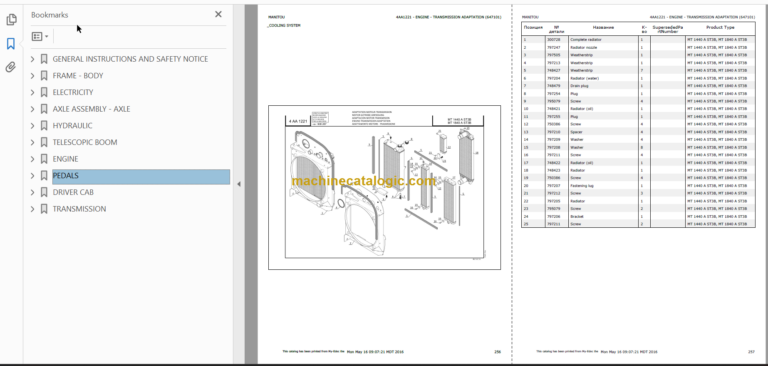Open the Page Thumbnails panel icon
Screen dimensions: 768x366
pyautogui.click(x=11, y=20)
